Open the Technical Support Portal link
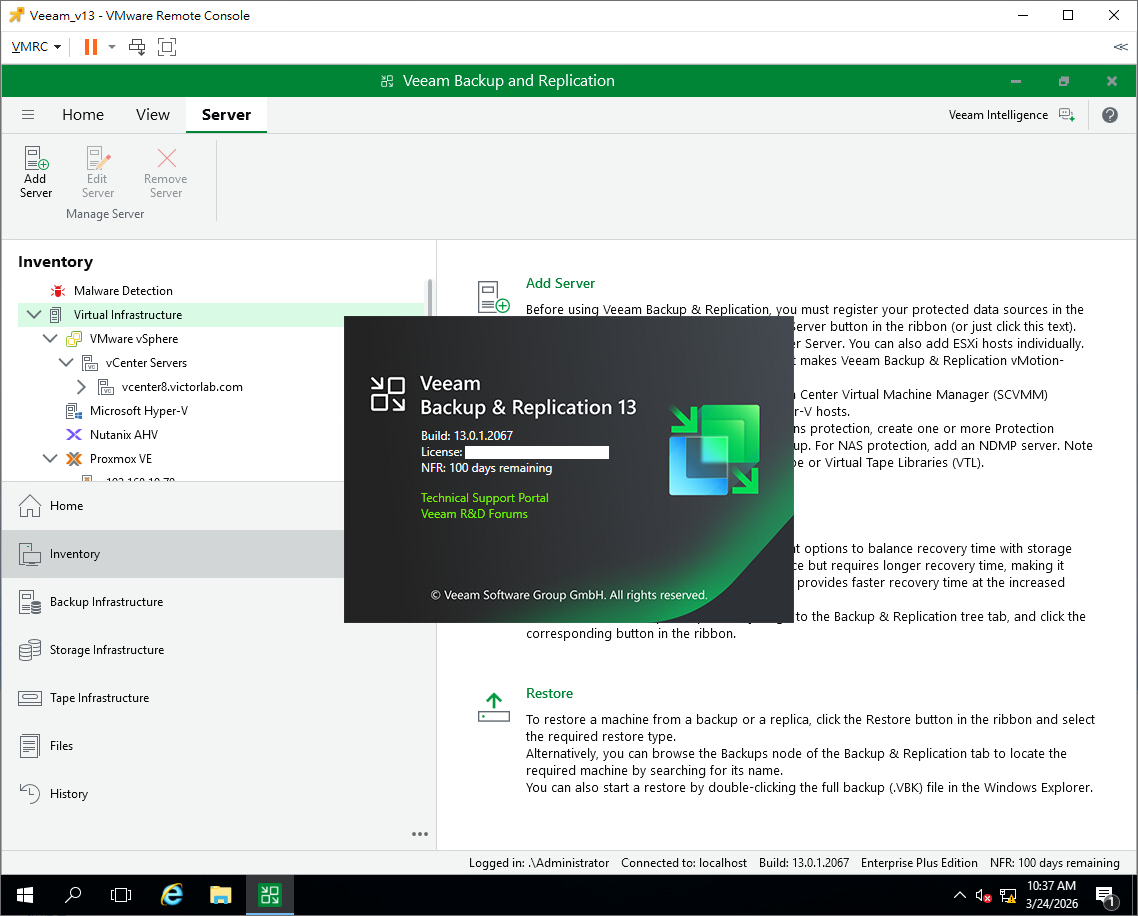1138x916 pixels. 484,498
